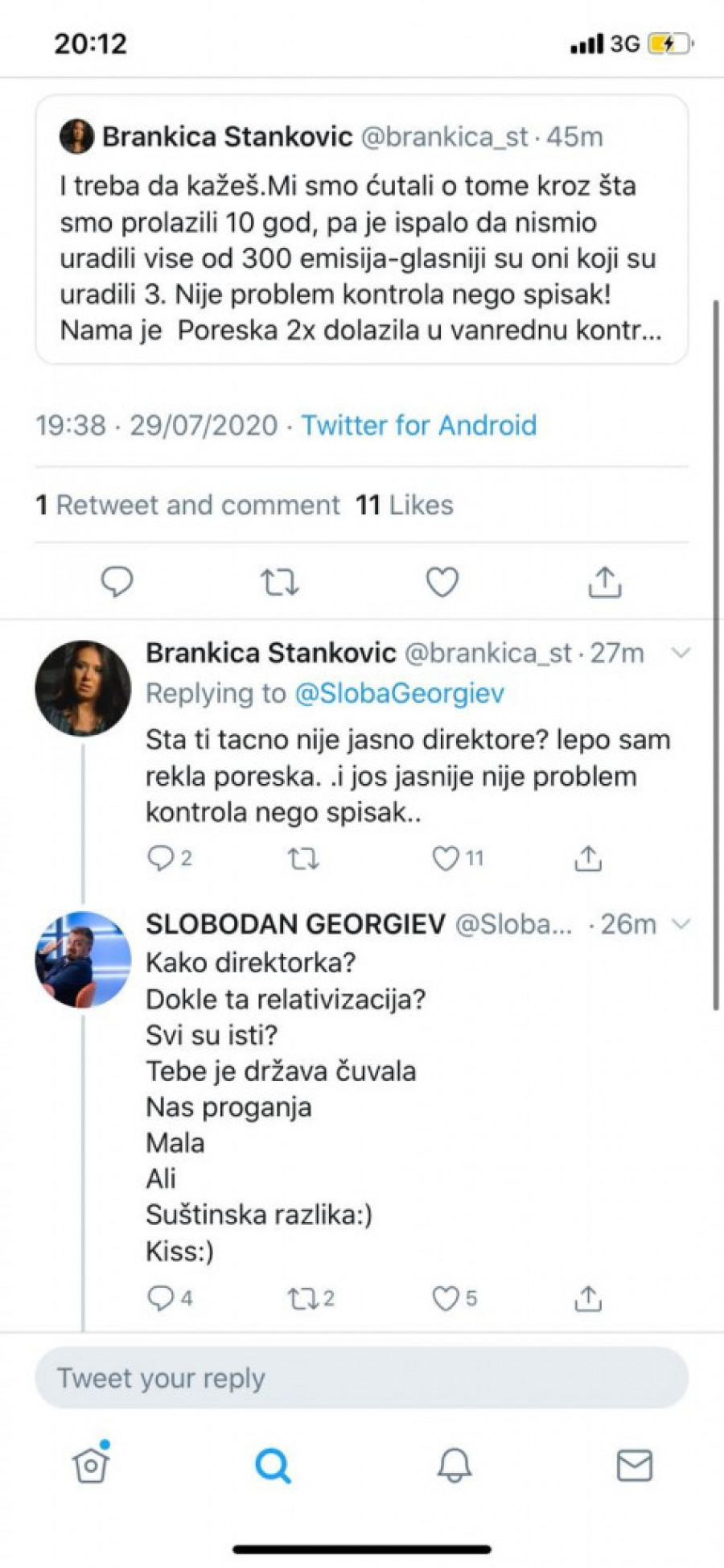Viewport: 724px width, 1568px height.
Task: Like the main tweet
Action: tap(442, 581)
